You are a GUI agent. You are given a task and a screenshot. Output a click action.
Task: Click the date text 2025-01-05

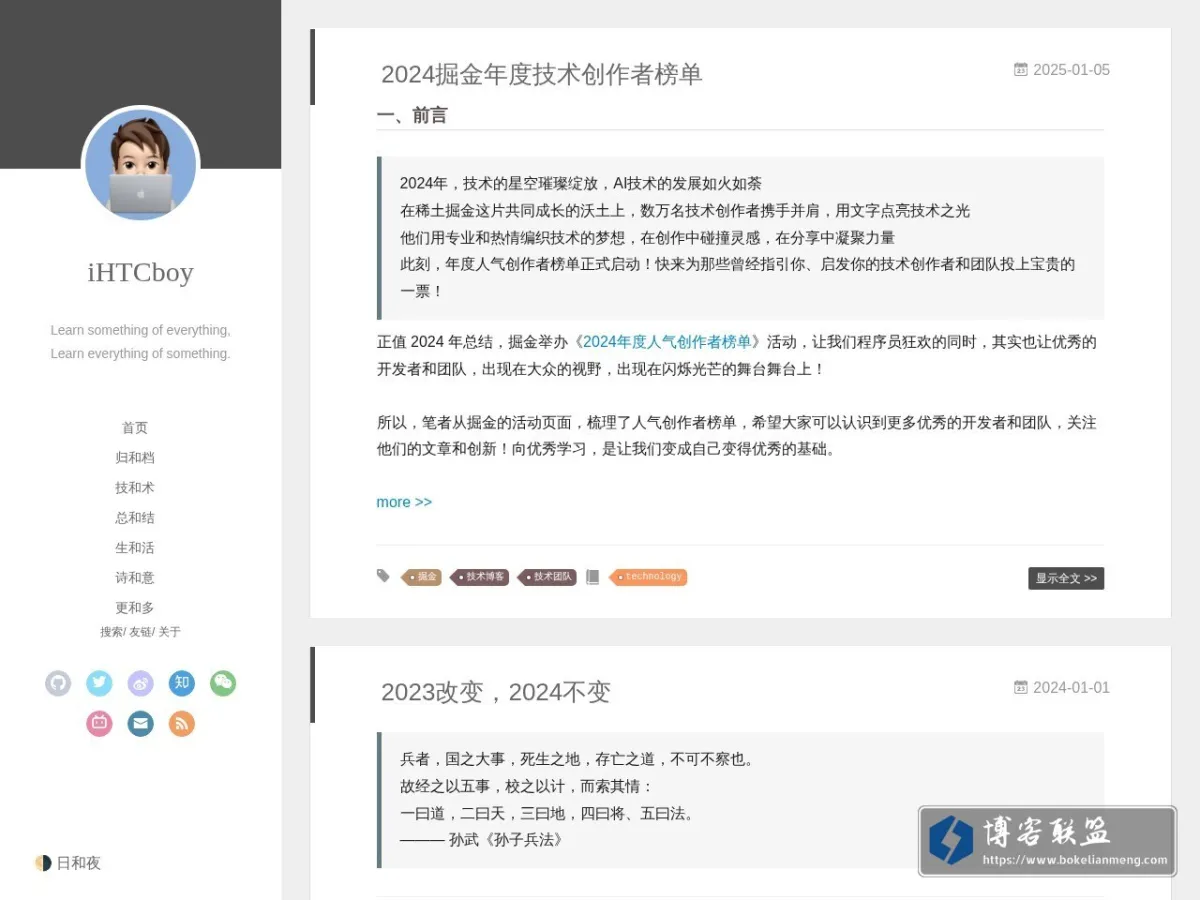pyautogui.click(x=1071, y=70)
